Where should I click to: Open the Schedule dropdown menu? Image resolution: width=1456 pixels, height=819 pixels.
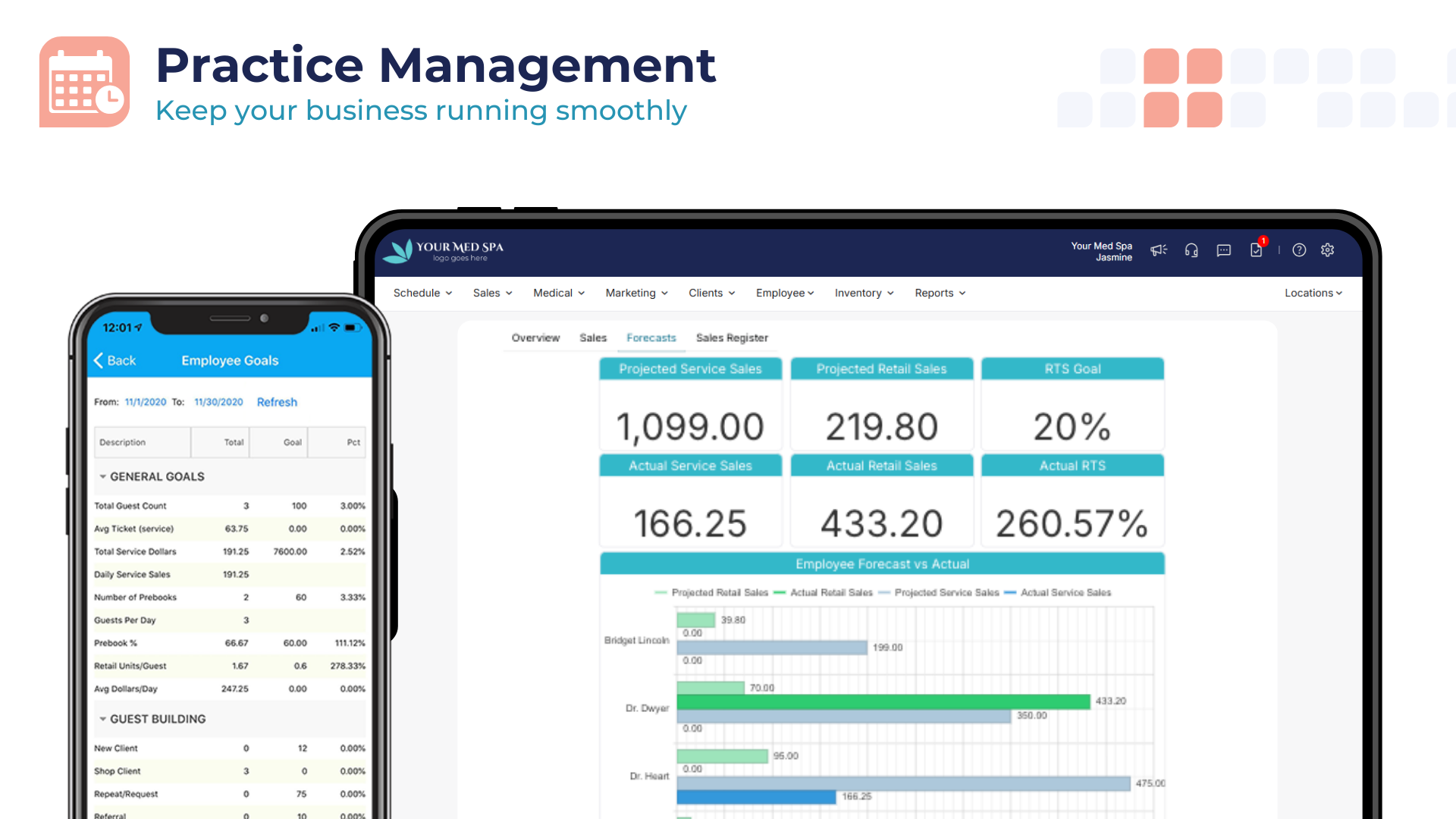coord(422,293)
